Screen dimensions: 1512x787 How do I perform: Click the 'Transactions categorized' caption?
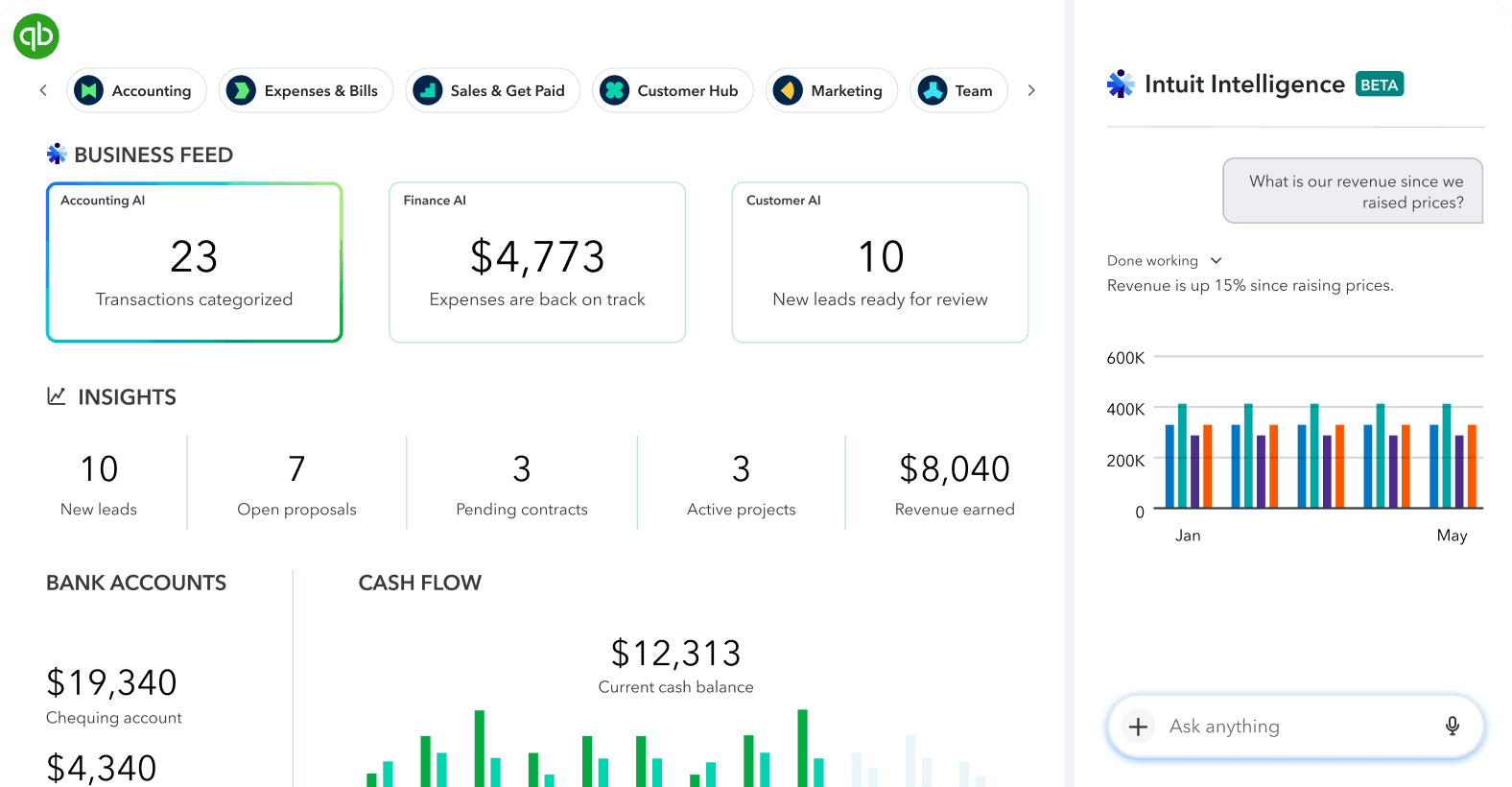coord(195,299)
